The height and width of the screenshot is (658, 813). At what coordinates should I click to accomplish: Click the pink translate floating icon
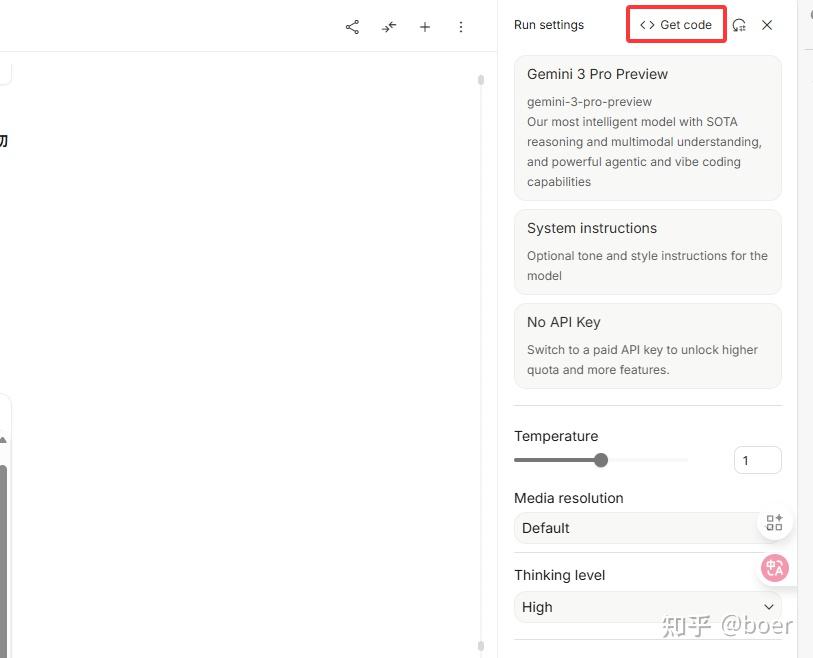pyautogui.click(x=775, y=568)
